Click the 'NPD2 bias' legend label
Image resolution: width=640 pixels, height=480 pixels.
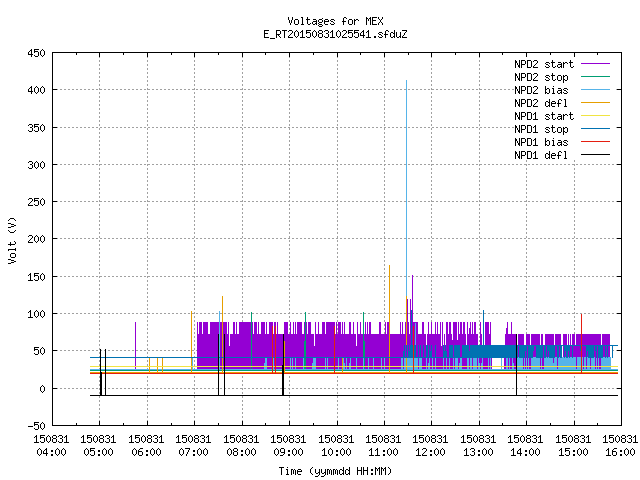[541, 90]
